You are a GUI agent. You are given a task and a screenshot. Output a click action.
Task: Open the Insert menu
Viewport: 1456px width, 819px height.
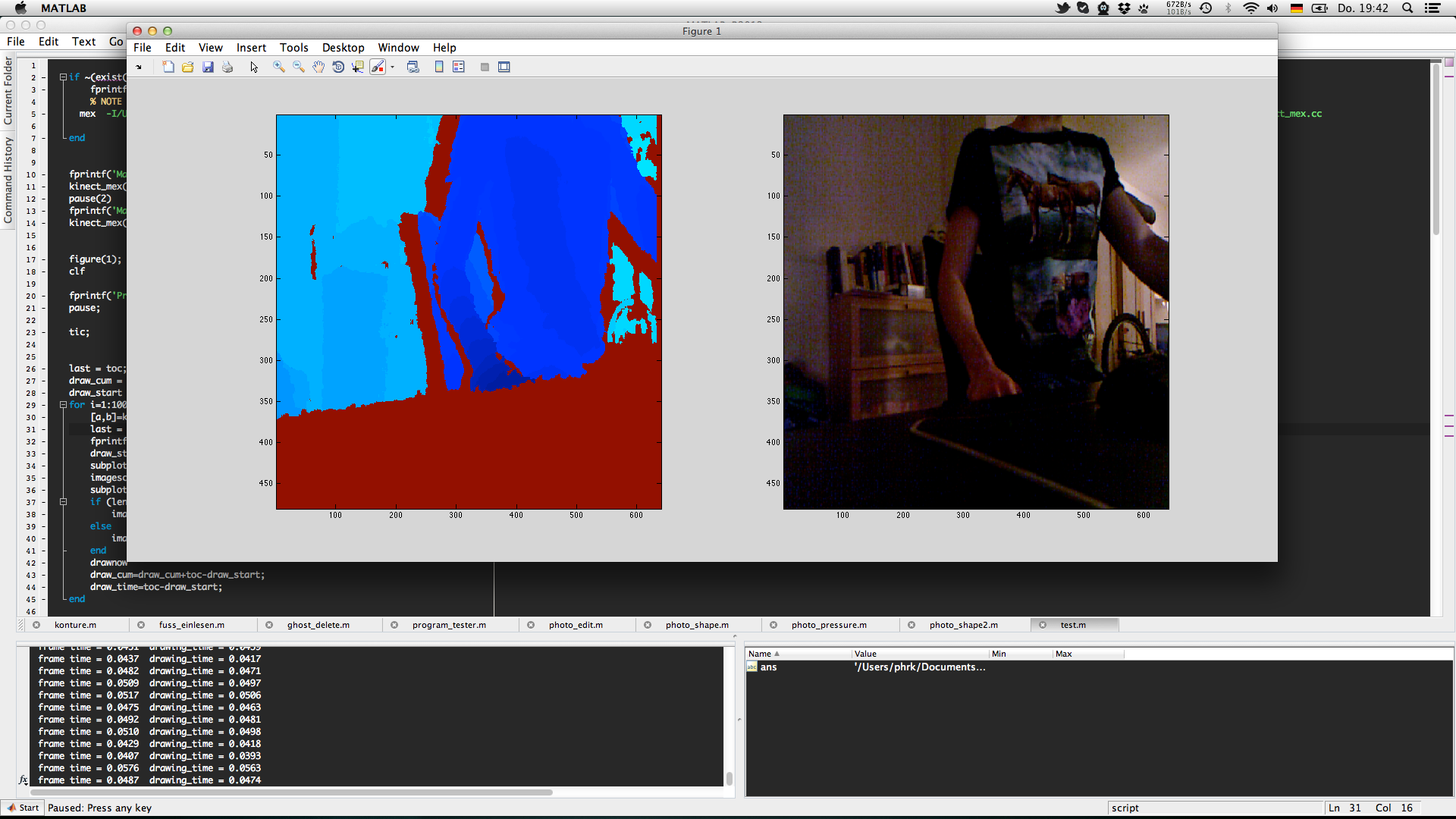point(251,47)
